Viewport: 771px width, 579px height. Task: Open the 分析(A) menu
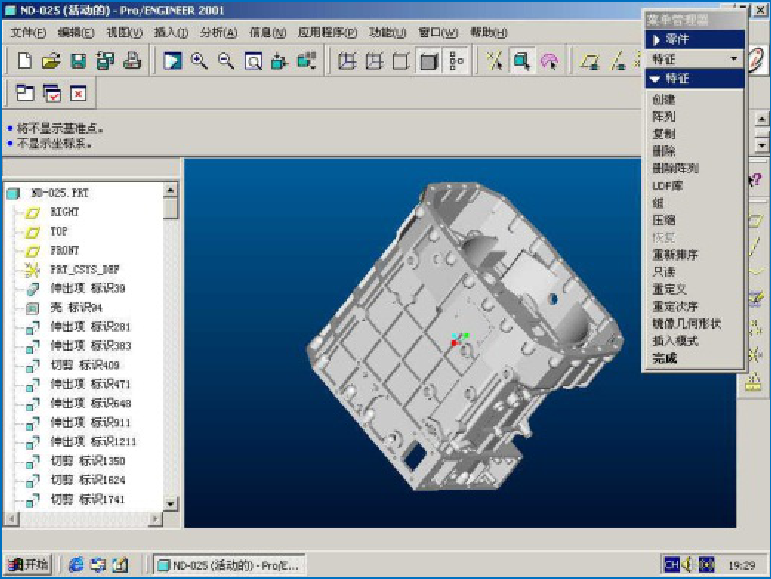(x=218, y=33)
